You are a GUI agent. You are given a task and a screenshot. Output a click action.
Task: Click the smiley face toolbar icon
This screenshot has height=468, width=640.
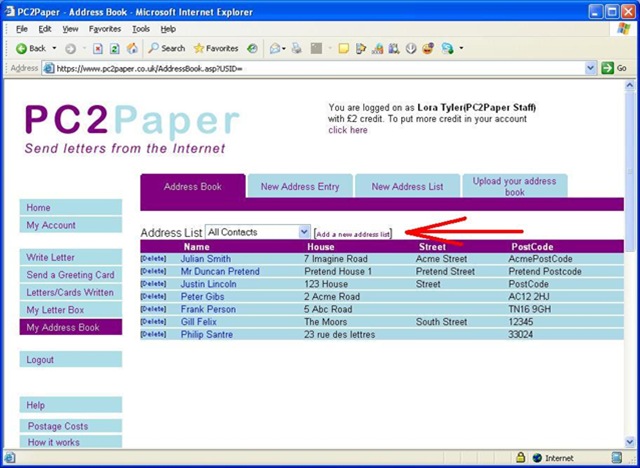428,49
